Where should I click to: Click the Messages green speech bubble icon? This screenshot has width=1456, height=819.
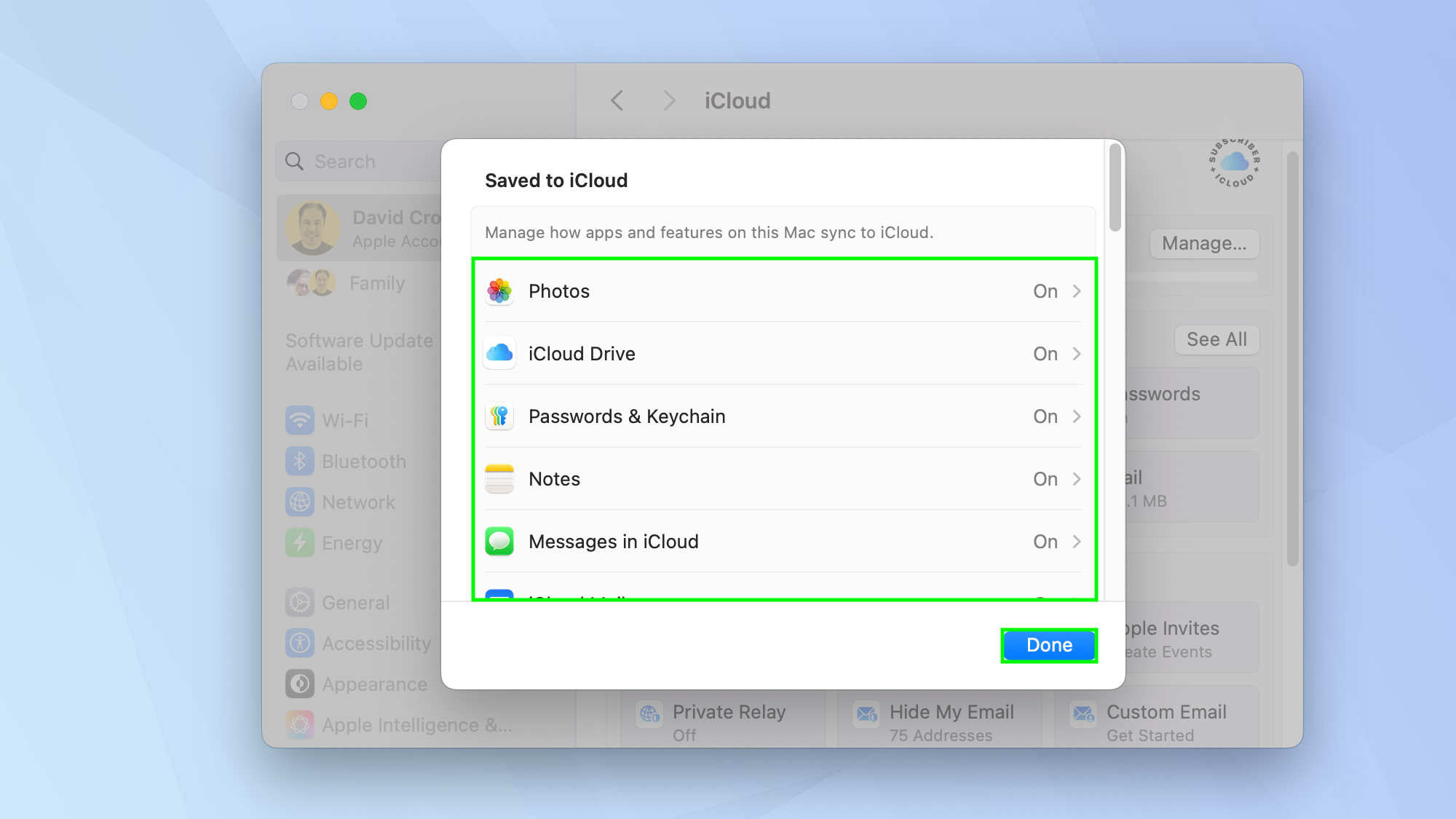(x=499, y=541)
